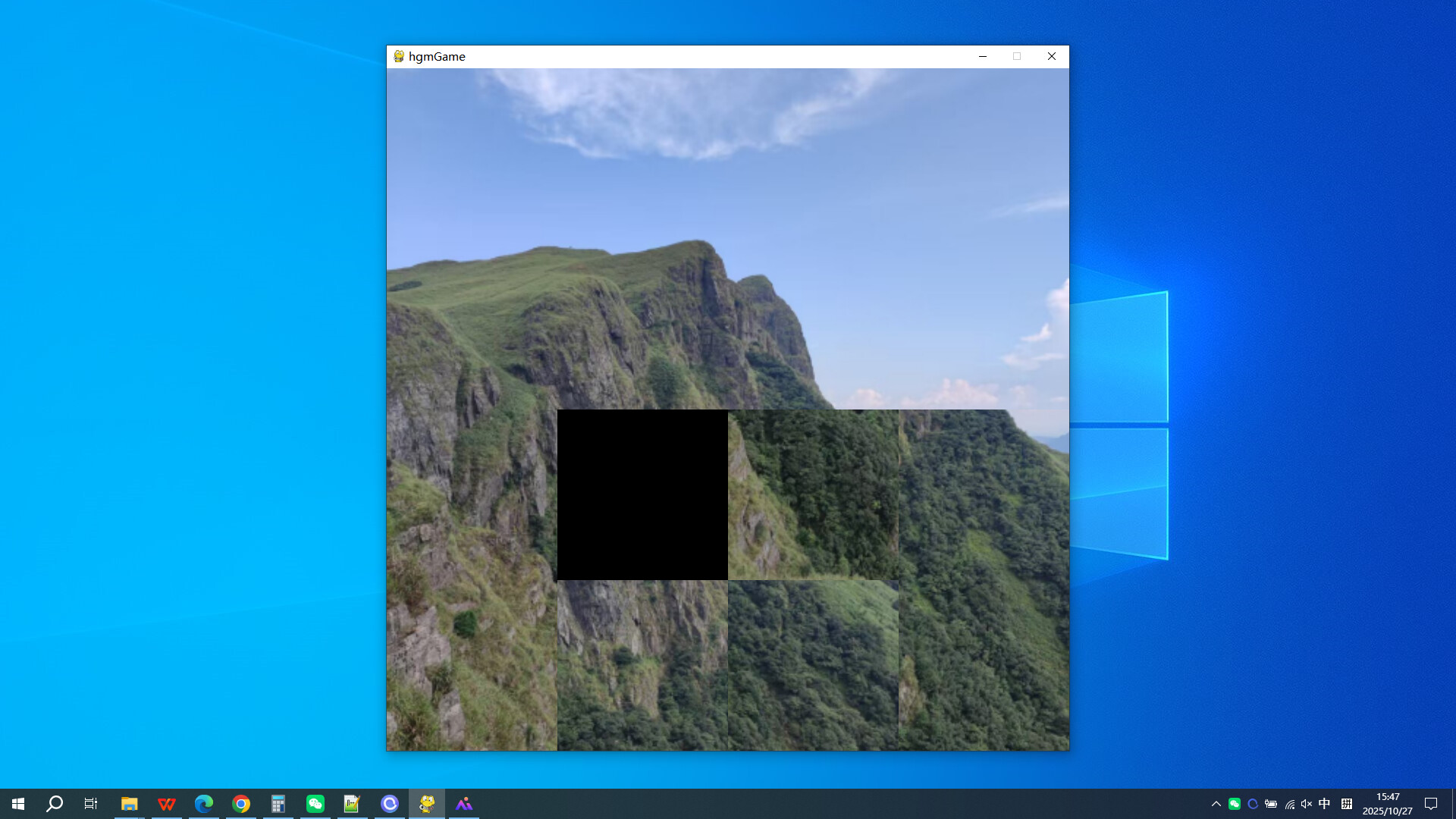
Task: Open Microsoft Edge browser
Action: coord(203,803)
